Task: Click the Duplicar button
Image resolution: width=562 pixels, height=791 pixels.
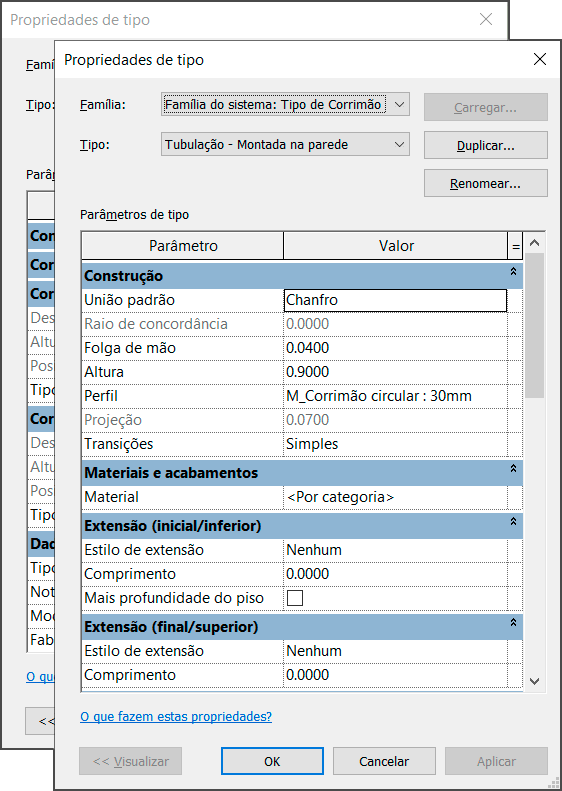Action: [x=485, y=145]
